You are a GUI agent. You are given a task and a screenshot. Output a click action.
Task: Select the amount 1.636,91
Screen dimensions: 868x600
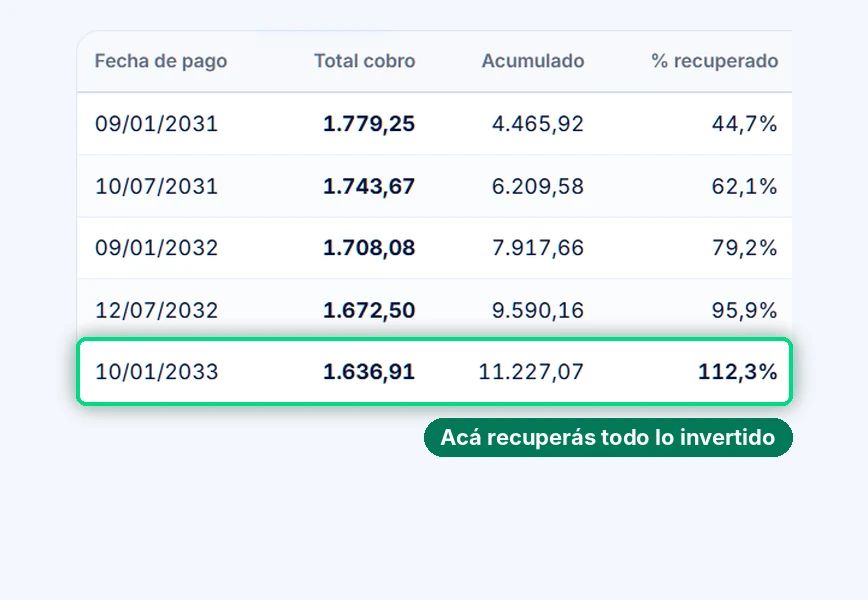[369, 371]
